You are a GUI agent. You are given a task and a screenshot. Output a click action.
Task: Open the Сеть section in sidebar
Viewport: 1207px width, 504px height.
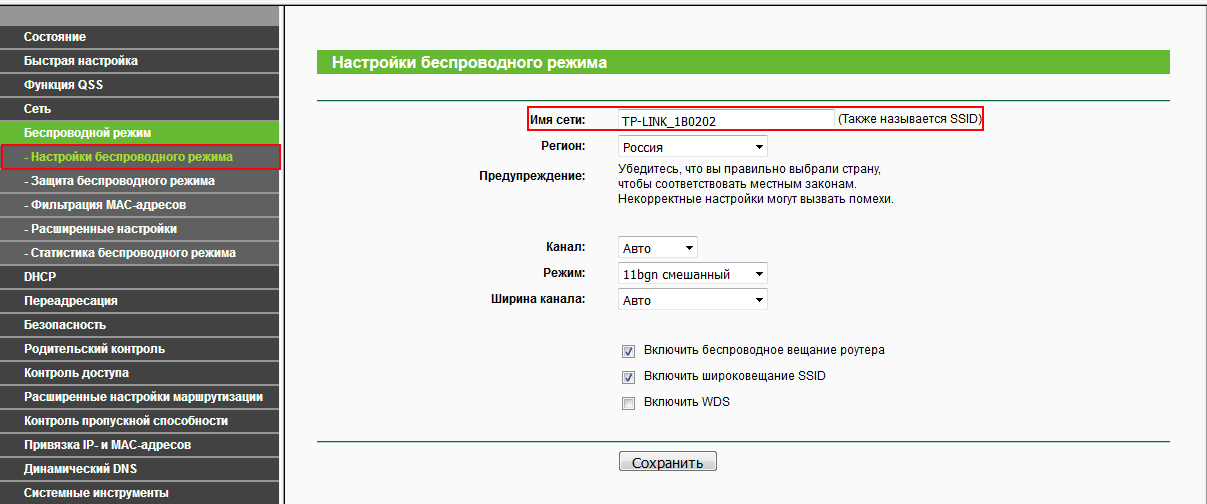(x=140, y=109)
